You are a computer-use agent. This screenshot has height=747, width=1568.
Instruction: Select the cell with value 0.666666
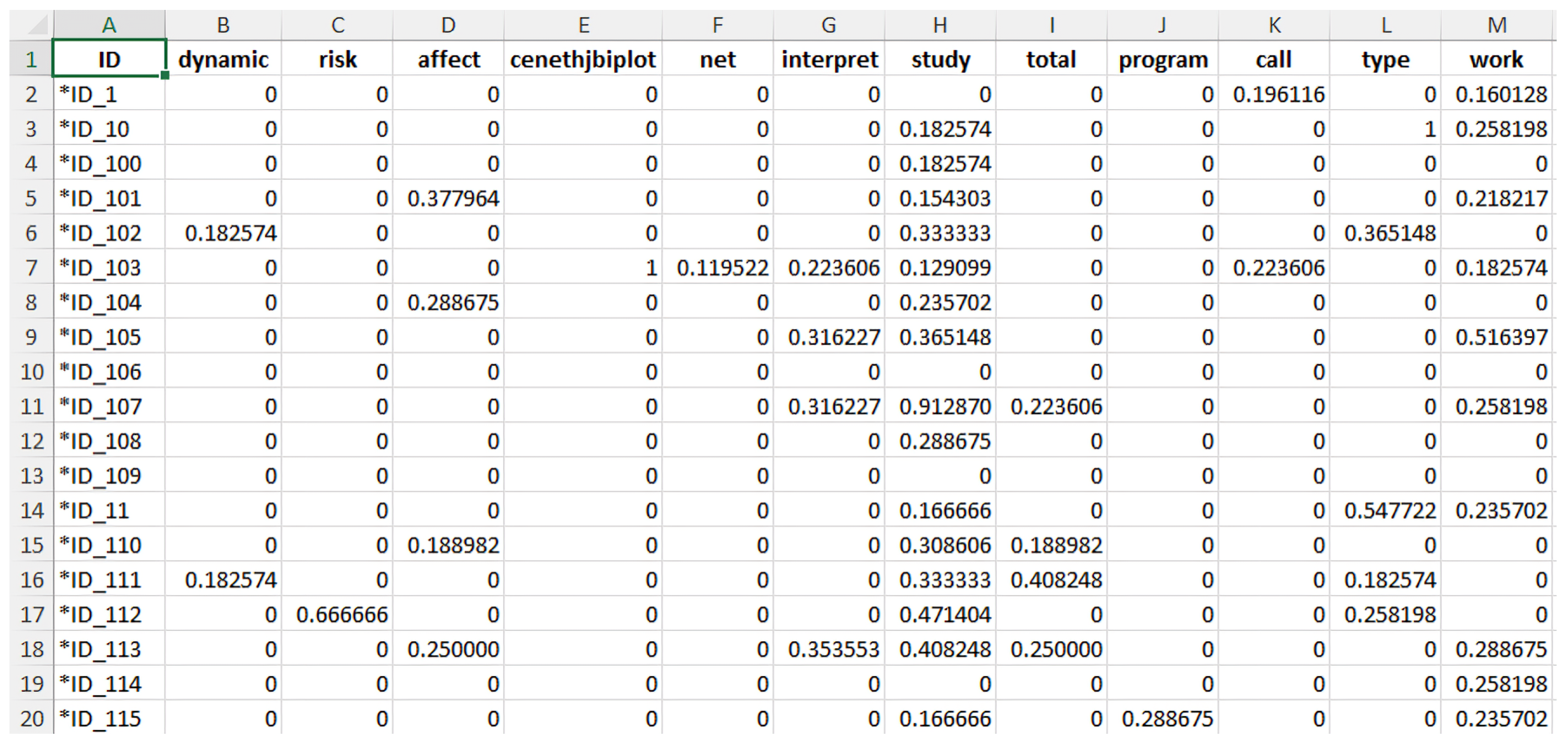337,614
